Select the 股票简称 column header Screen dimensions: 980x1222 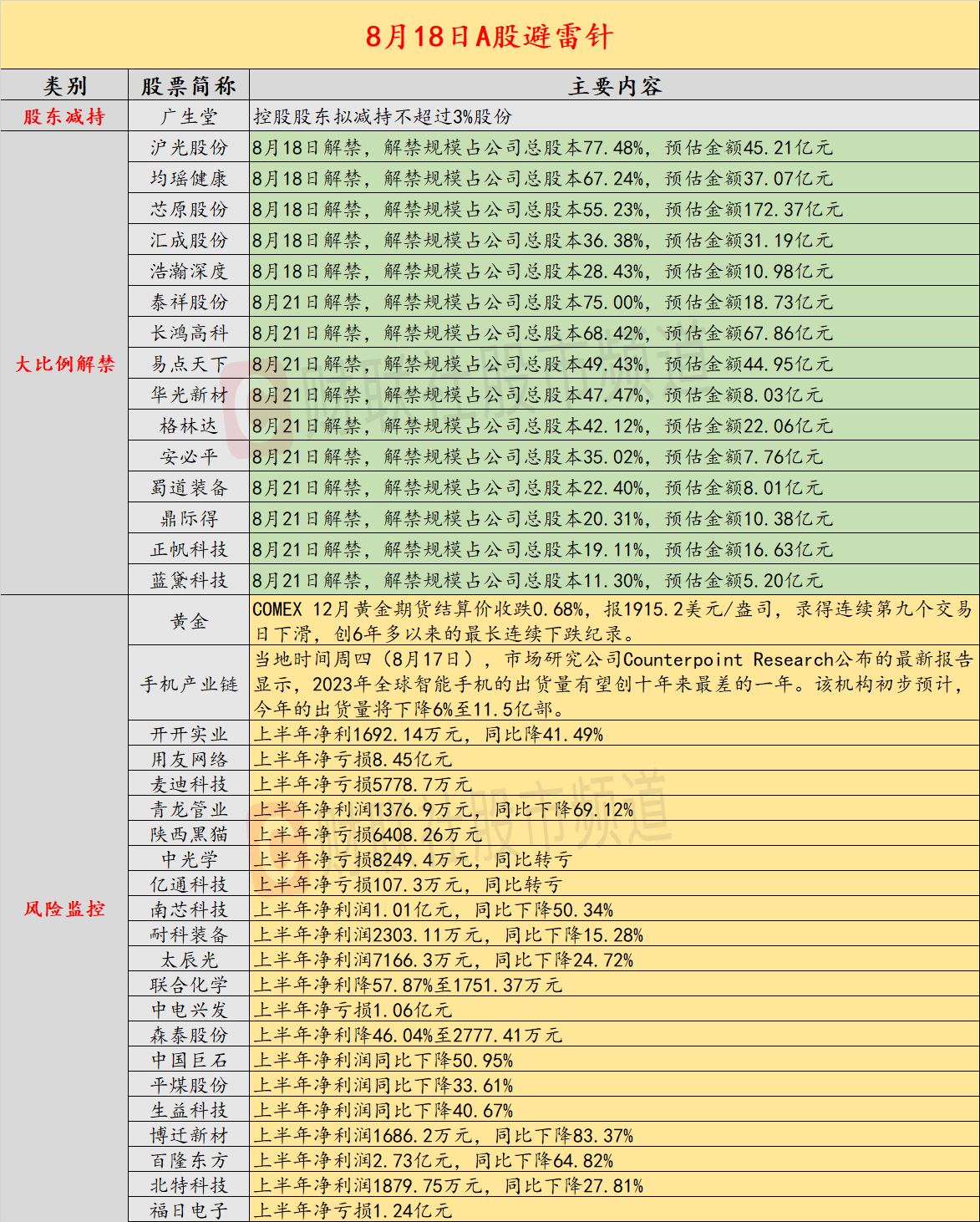pyautogui.click(x=189, y=86)
